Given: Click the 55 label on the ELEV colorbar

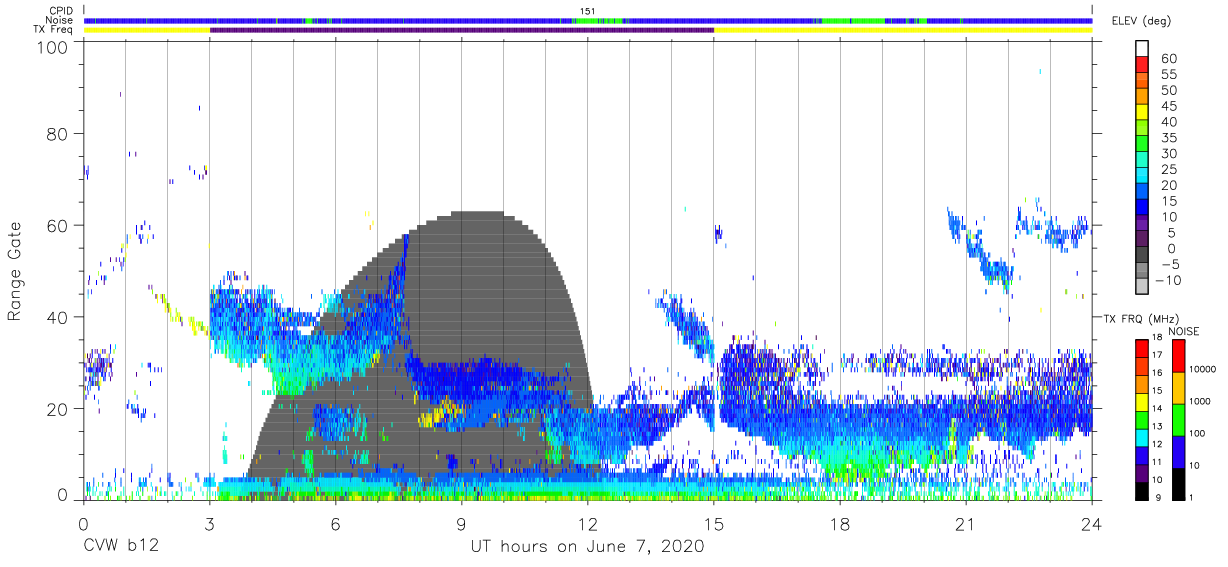Looking at the screenshot, I should click(x=1170, y=75).
